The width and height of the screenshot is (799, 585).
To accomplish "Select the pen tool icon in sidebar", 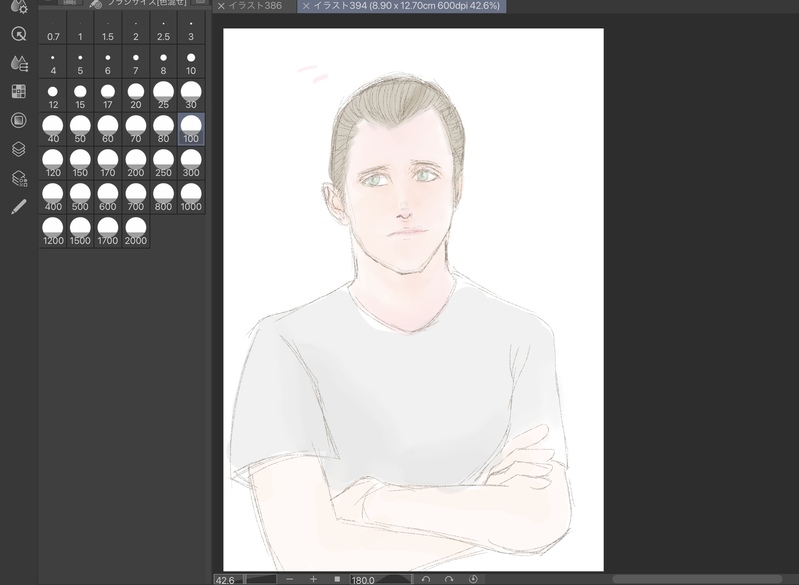I will 18,207.
